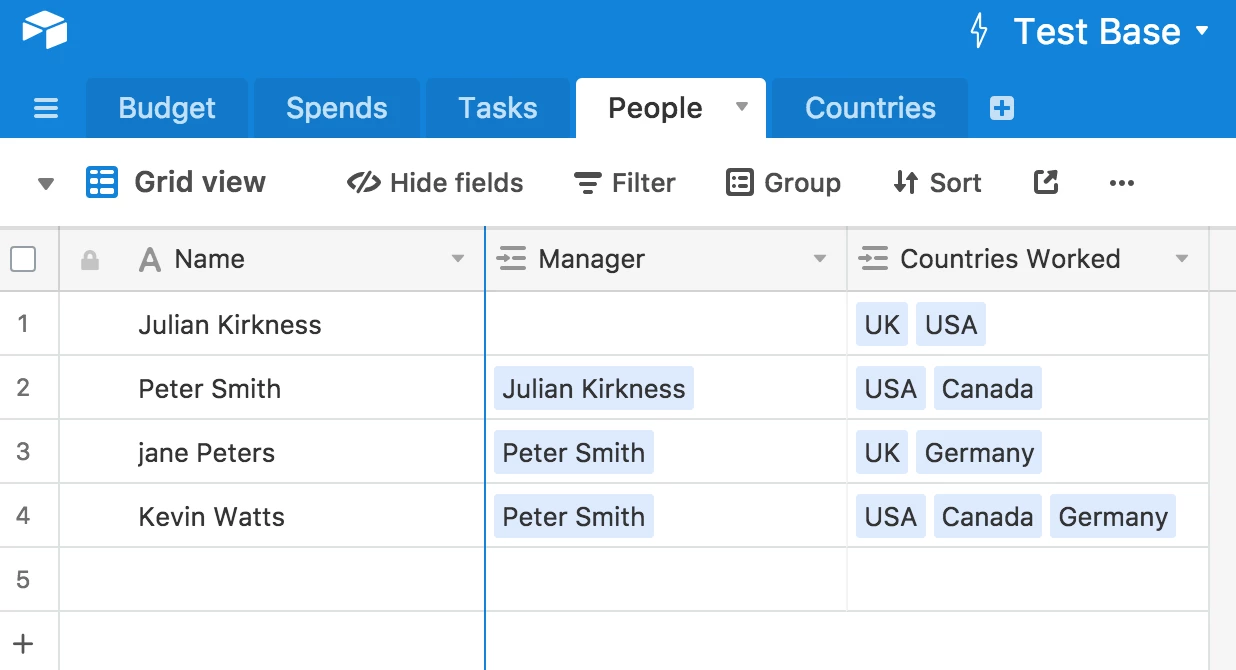Switch to the Budget tab

167,109
